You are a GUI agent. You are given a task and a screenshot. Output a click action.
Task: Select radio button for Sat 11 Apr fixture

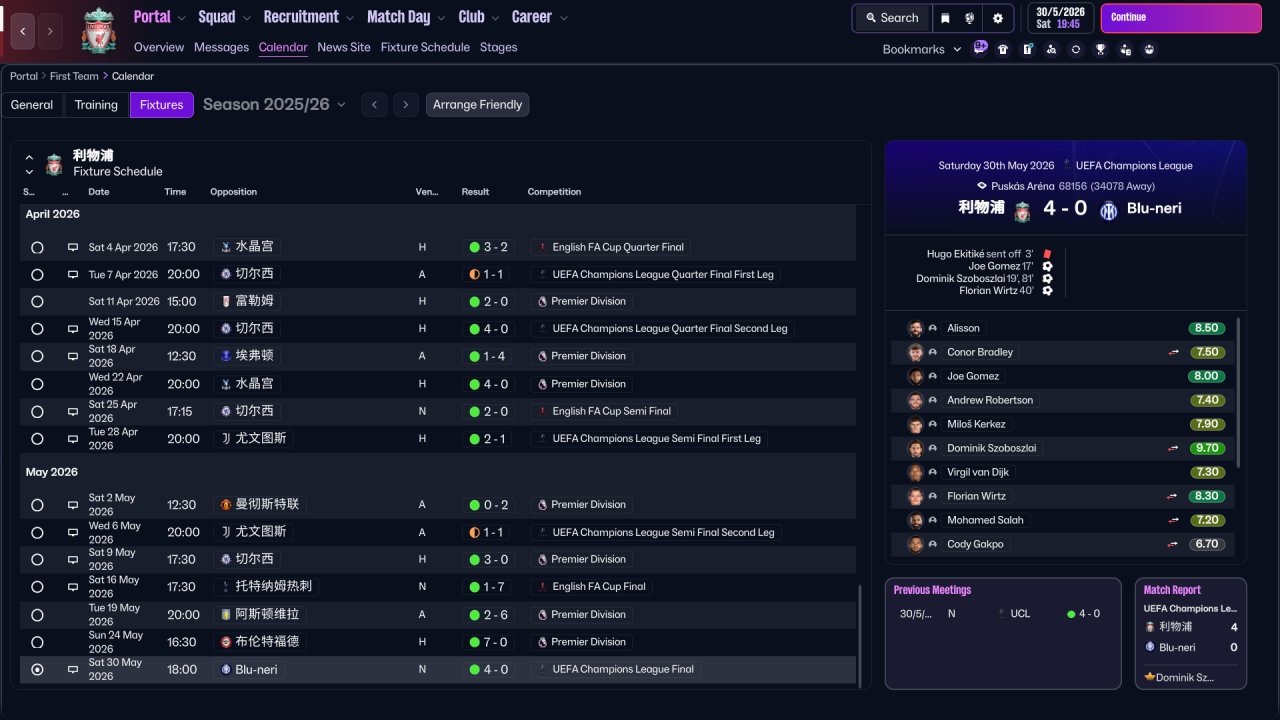[37, 301]
